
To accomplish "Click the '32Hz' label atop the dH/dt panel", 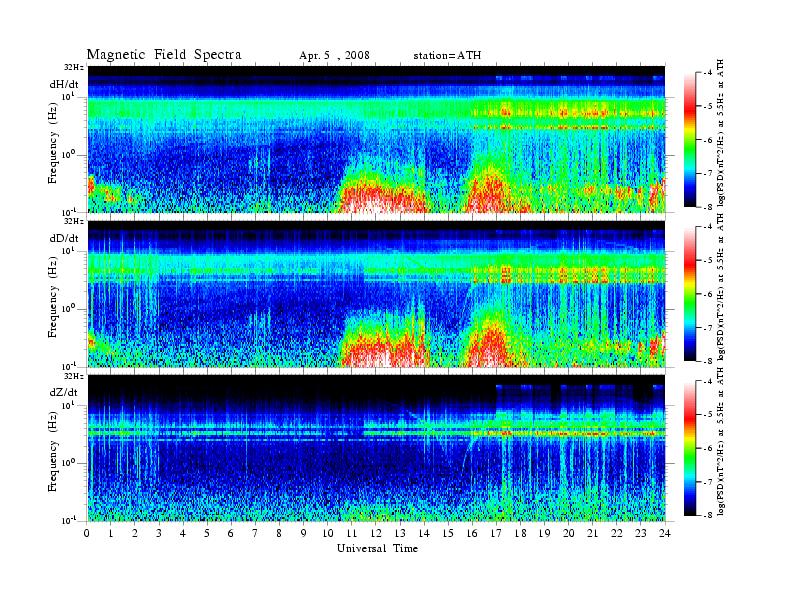I will [x=73, y=67].
